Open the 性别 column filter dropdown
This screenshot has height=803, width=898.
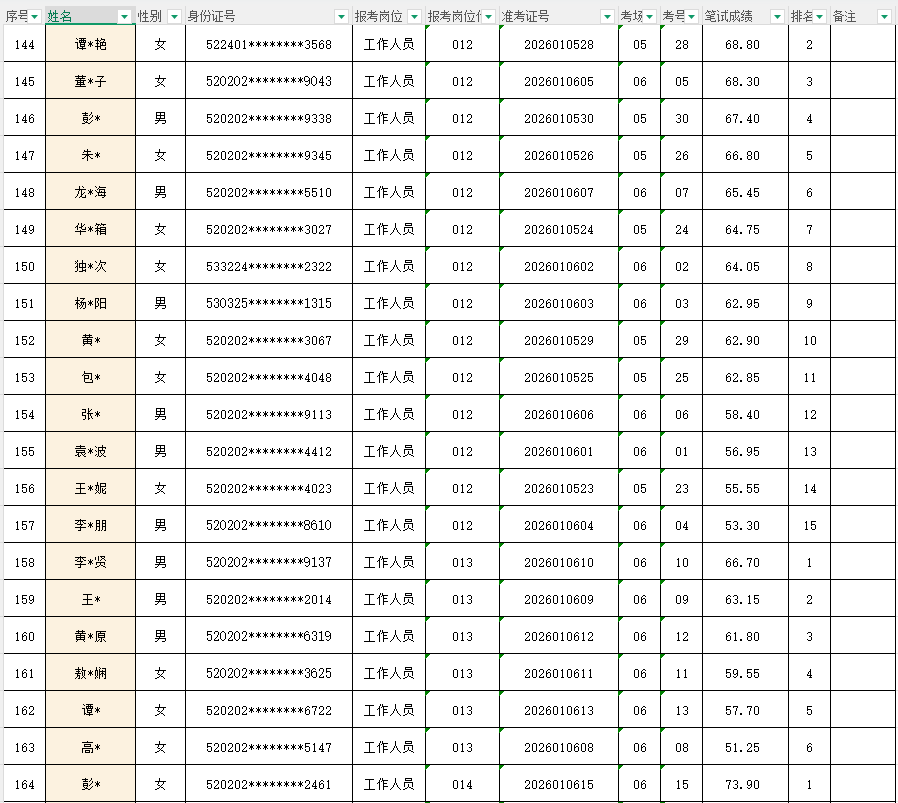point(175,17)
